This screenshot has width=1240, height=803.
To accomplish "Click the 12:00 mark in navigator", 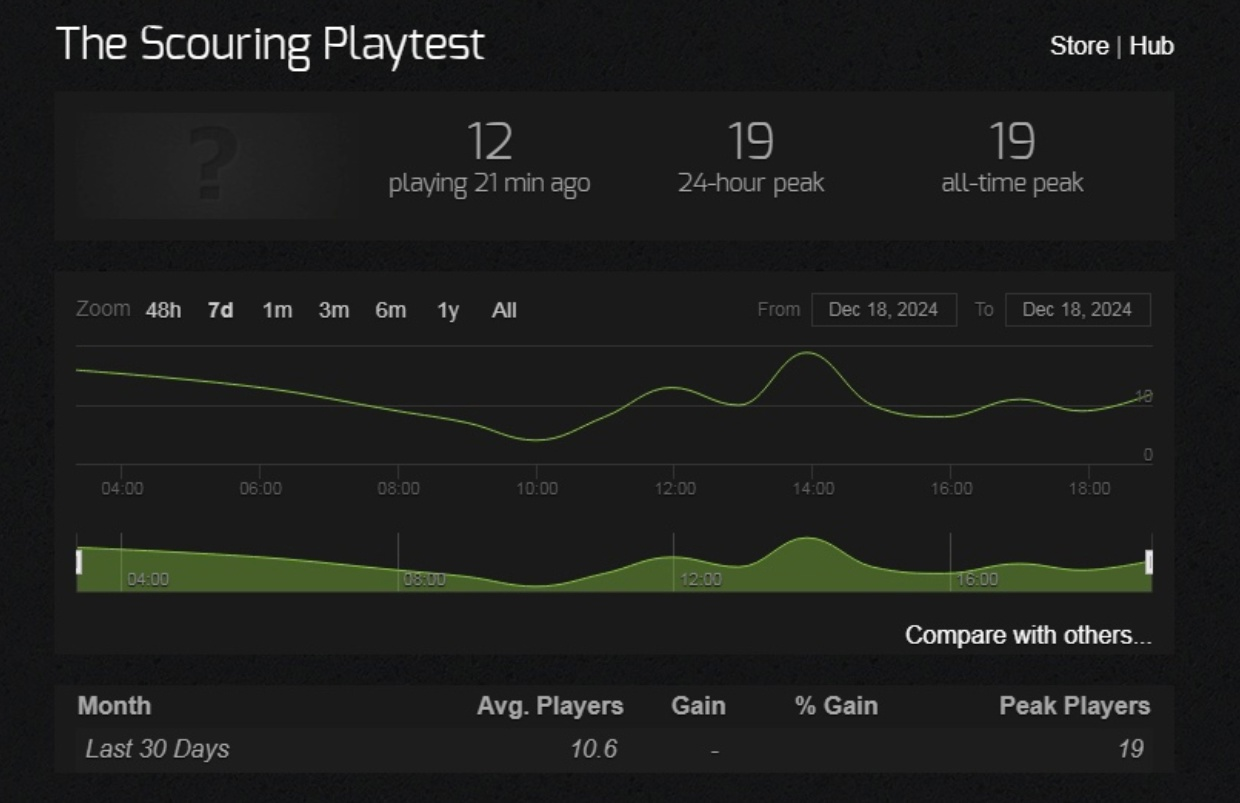I will pyautogui.click(x=699, y=579).
